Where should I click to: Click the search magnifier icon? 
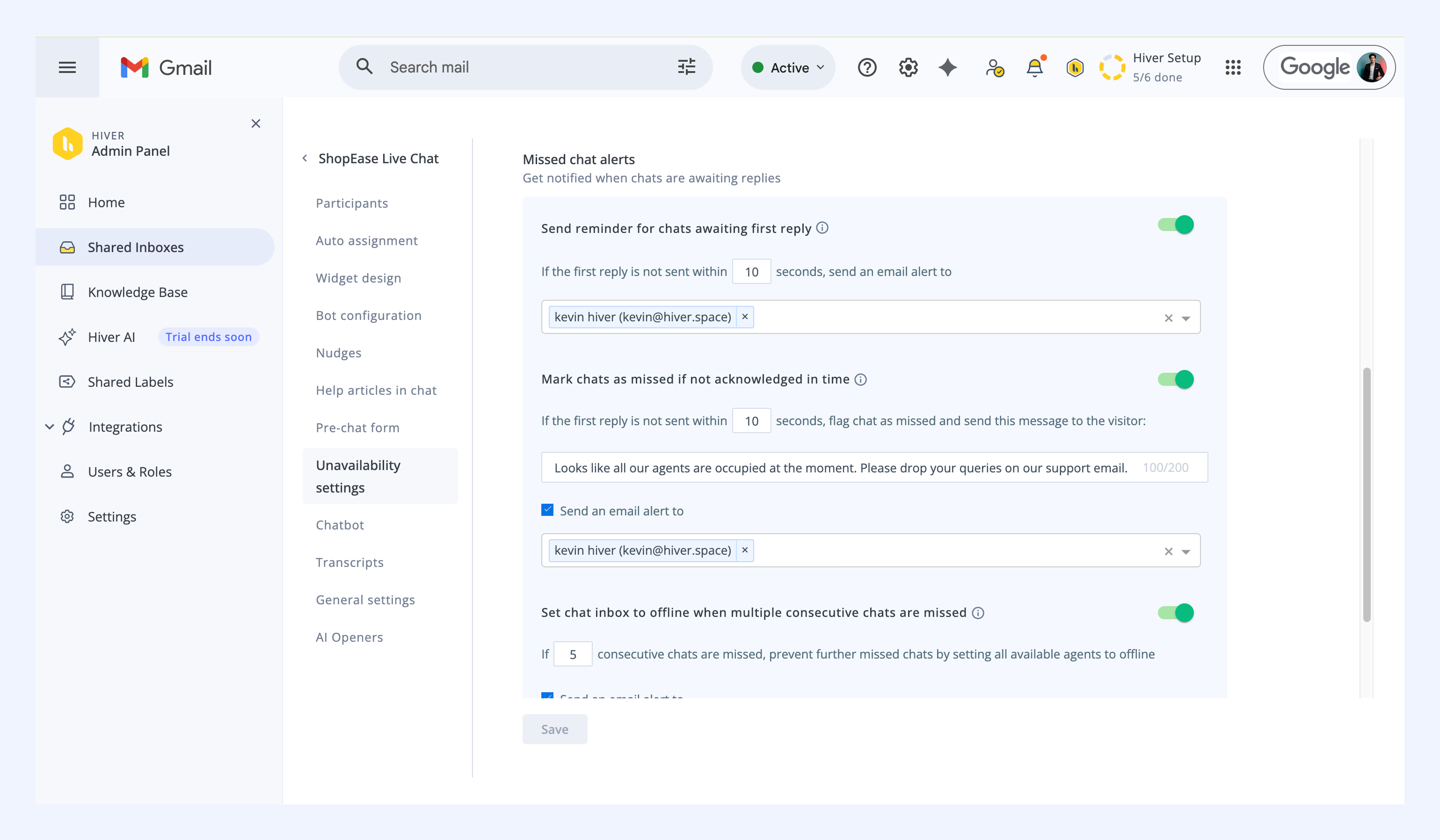click(x=364, y=67)
